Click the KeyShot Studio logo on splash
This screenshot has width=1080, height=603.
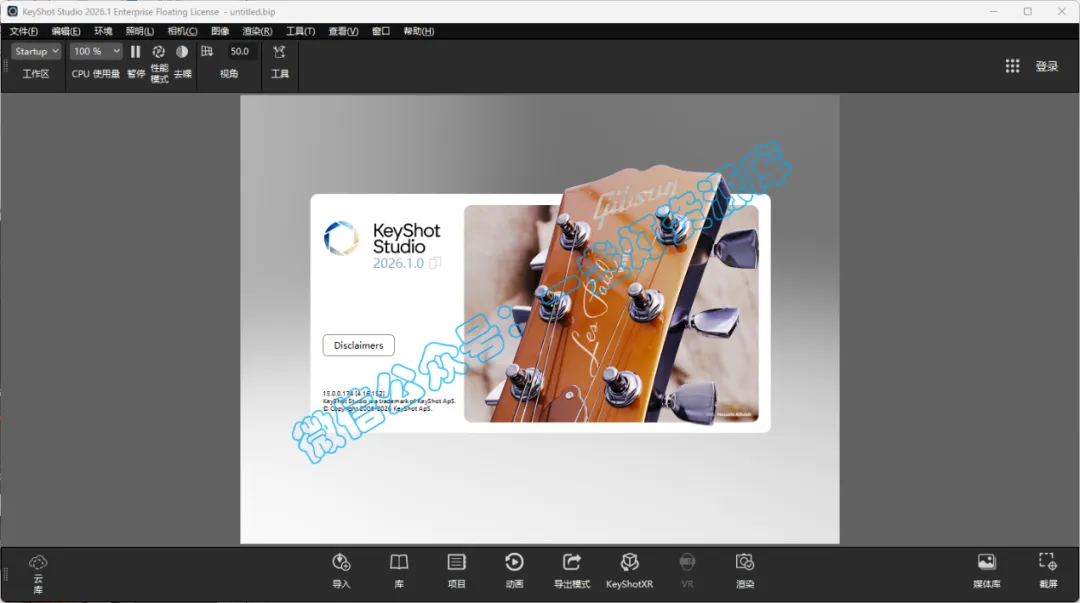(x=342, y=238)
